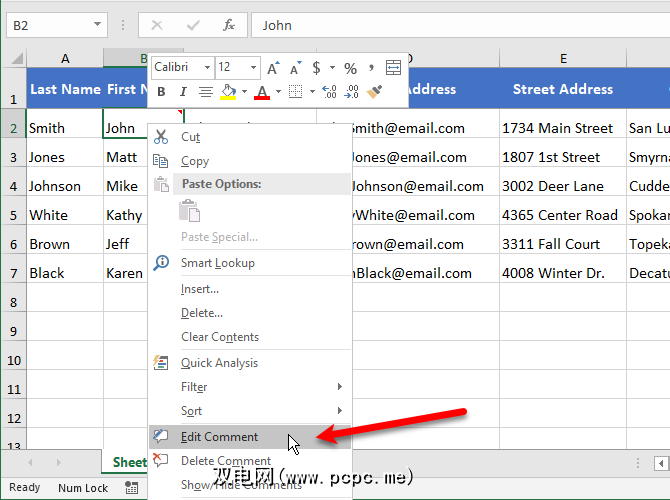Click the macro record status bar icon

point(132,487)
